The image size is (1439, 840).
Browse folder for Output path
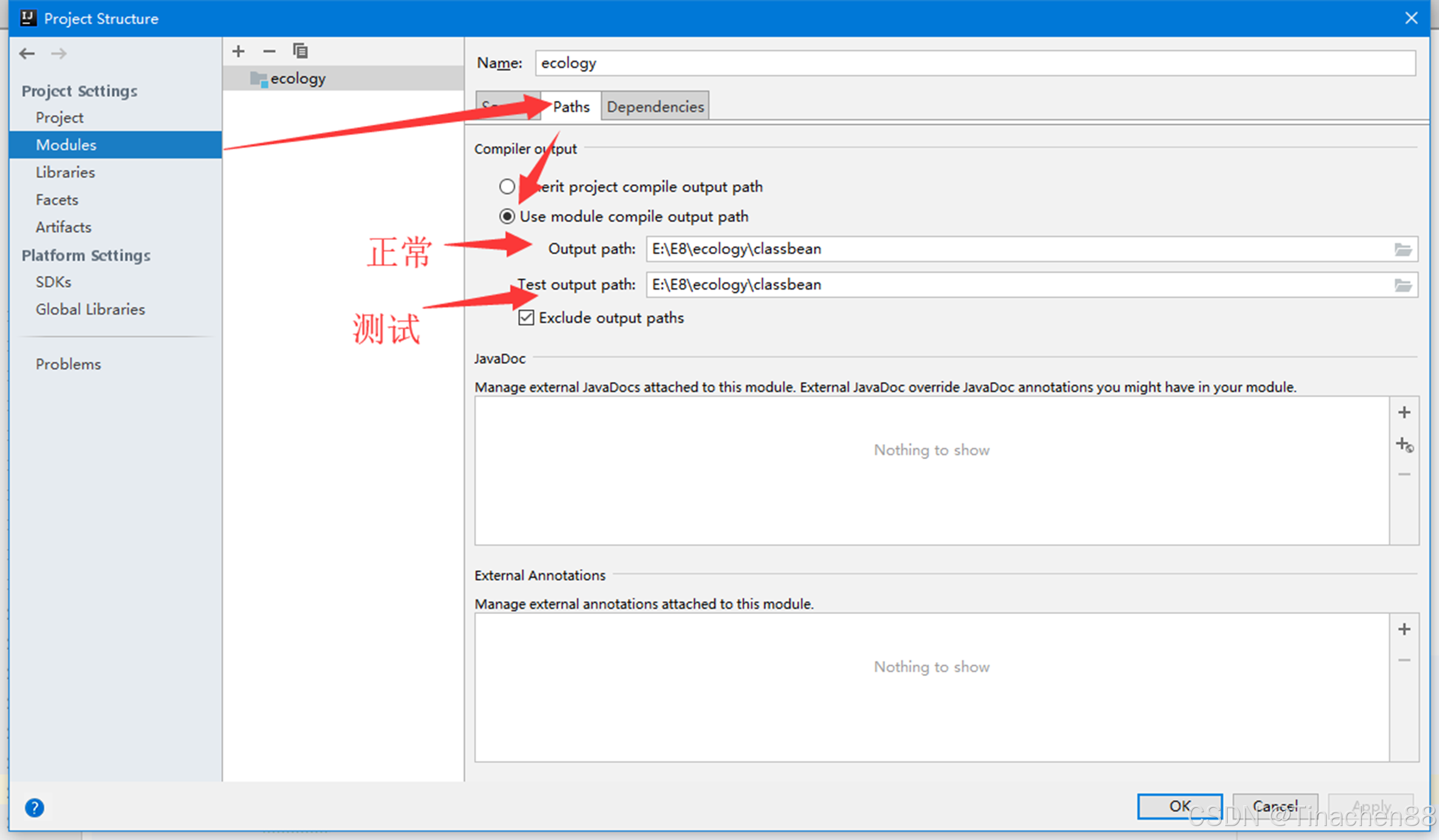pyautogui.click(x=1403, y=249)
